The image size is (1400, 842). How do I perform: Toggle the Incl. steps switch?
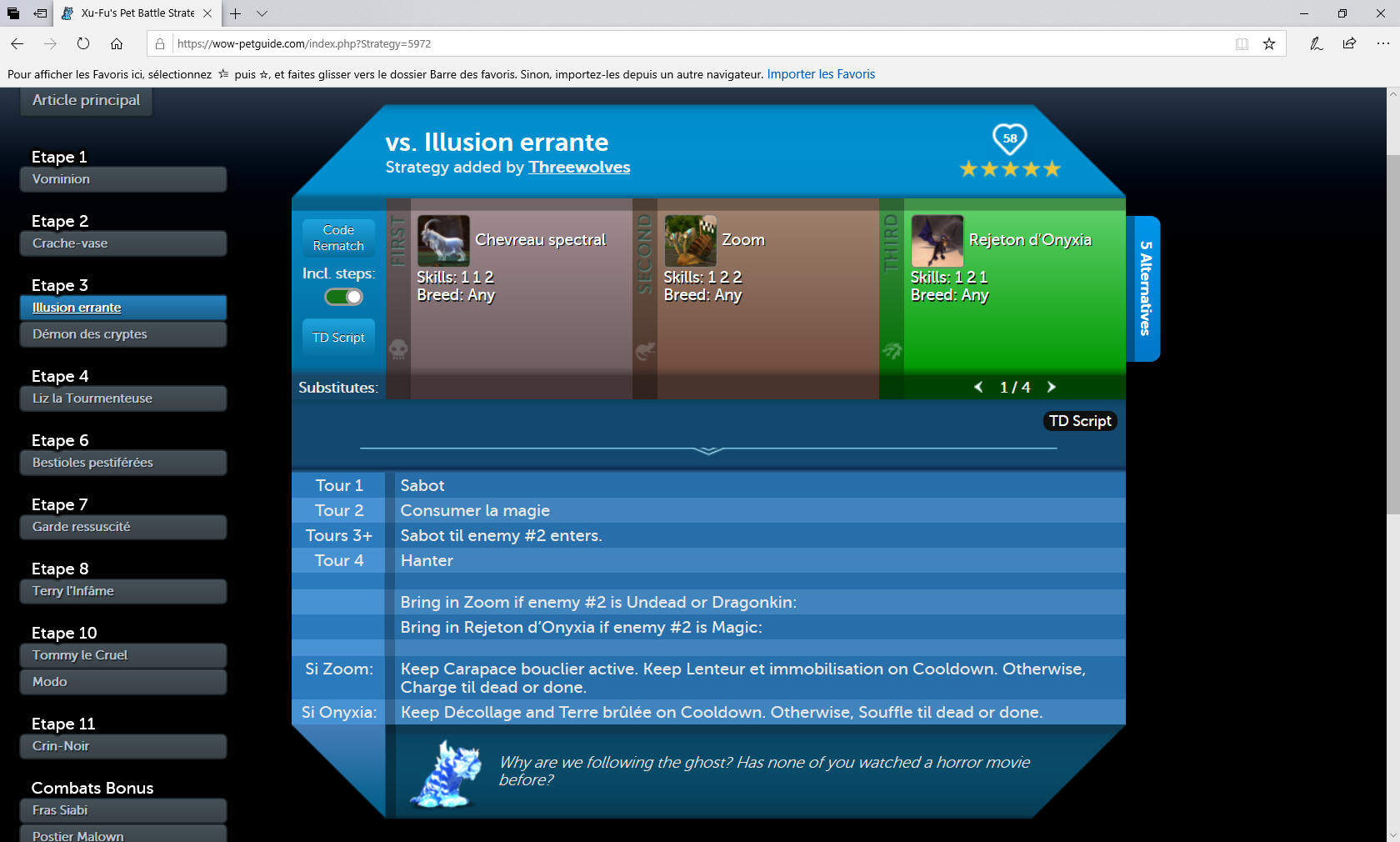[343, 297]
